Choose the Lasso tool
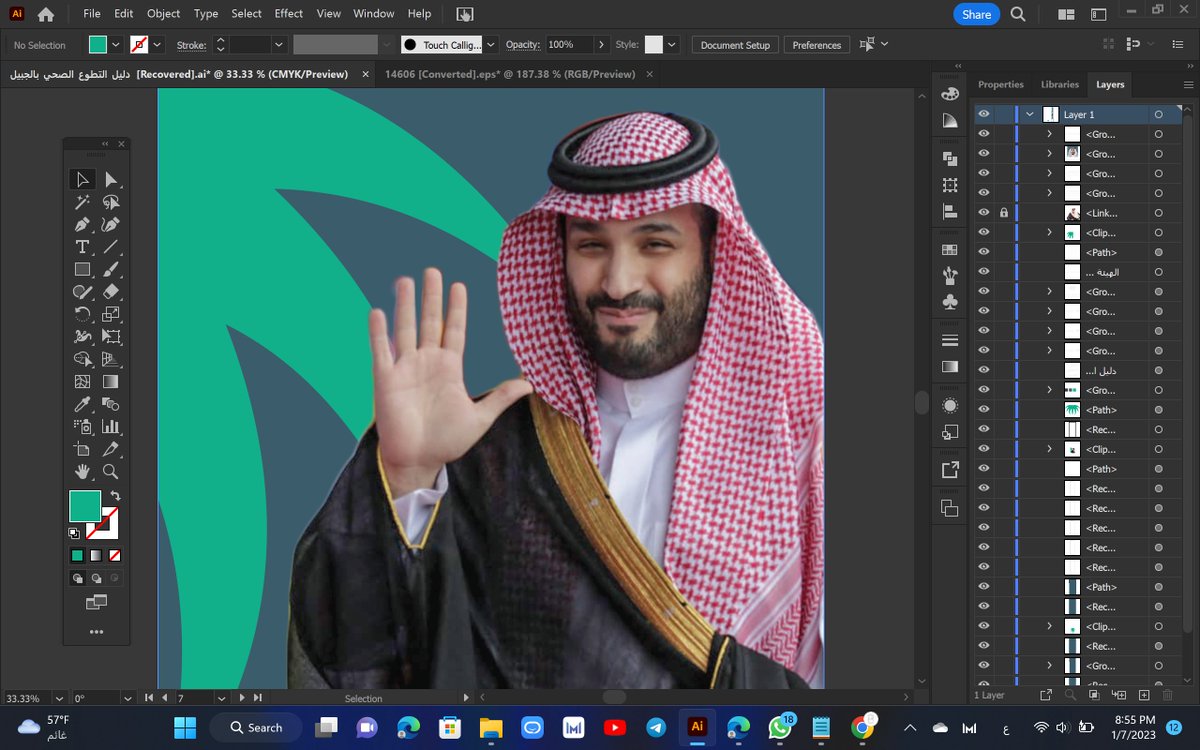Screen dimensions: 1200x750 coord(111,202)
